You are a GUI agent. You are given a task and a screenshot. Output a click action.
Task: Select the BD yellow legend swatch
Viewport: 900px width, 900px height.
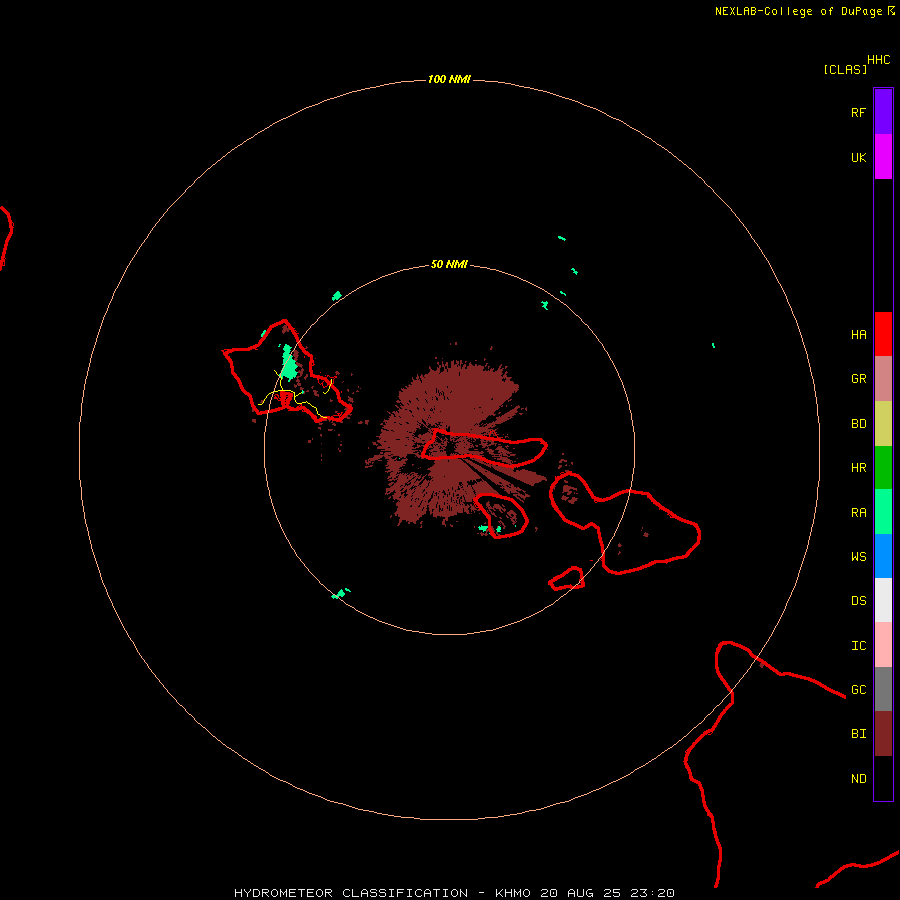coord(883,424)
